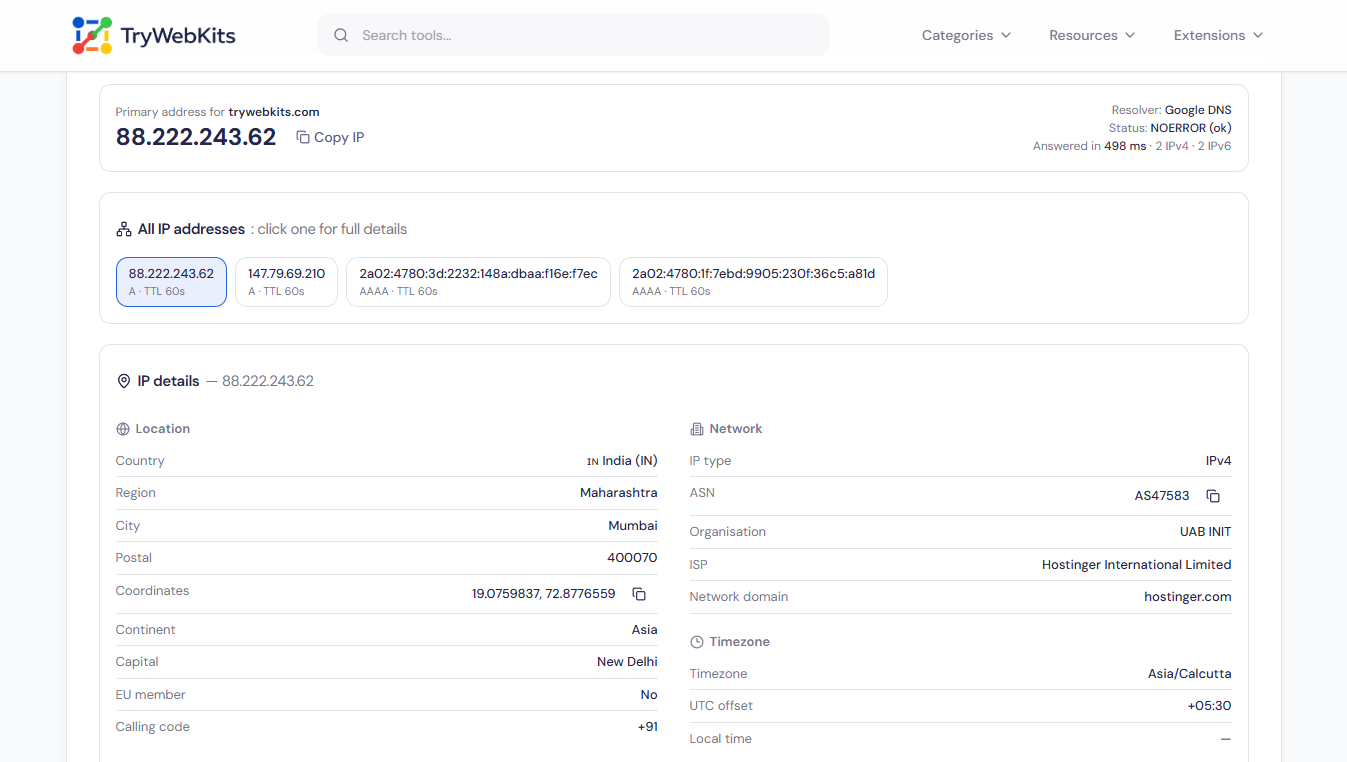Image resolution: width=1347 pixels, height=762 pixels.
Task: Click Hostinger International Limited ISP value
Action: (x=1137, y=565)
